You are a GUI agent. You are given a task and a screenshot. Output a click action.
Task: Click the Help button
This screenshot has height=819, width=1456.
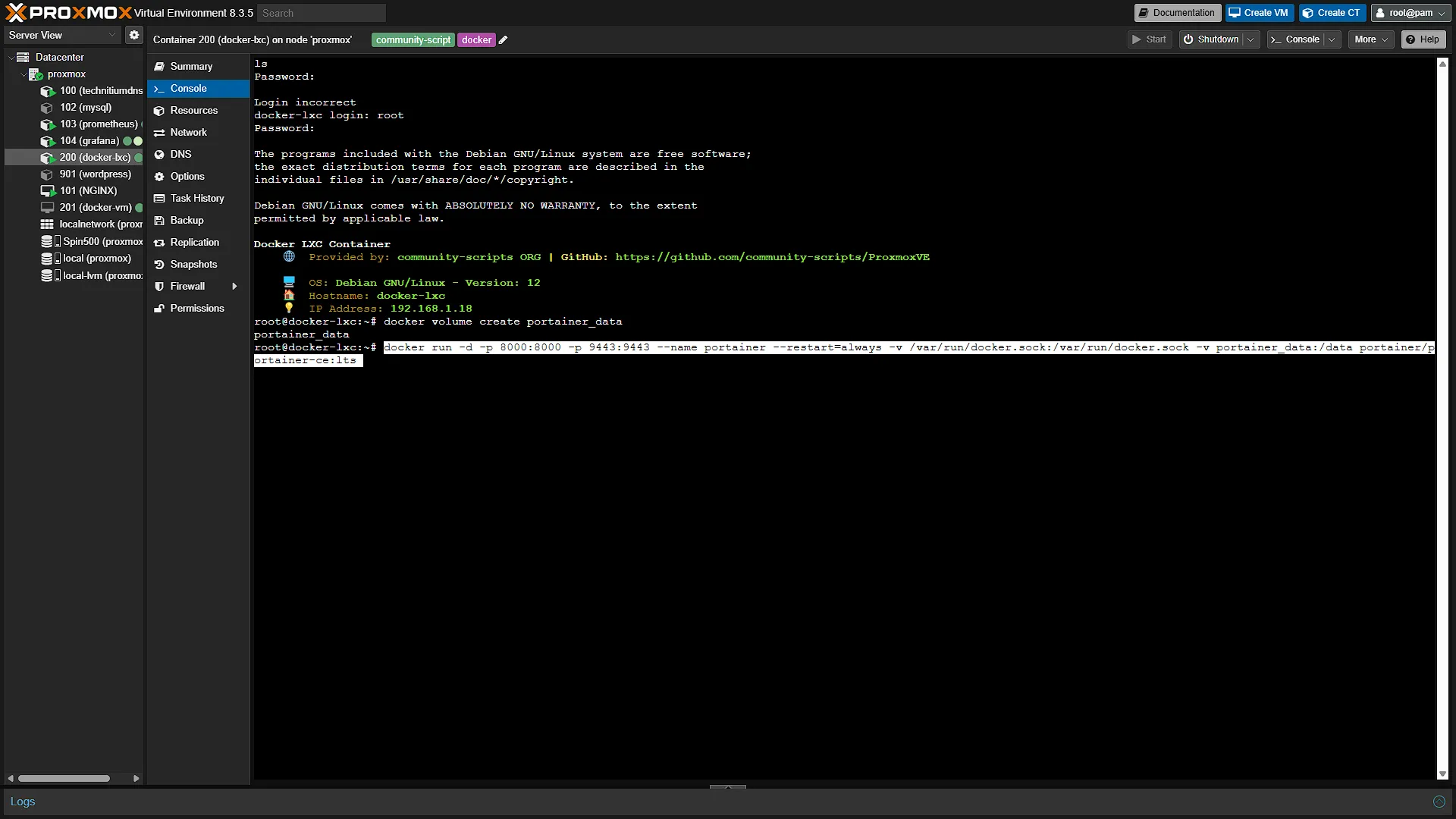click(1423, 39)
